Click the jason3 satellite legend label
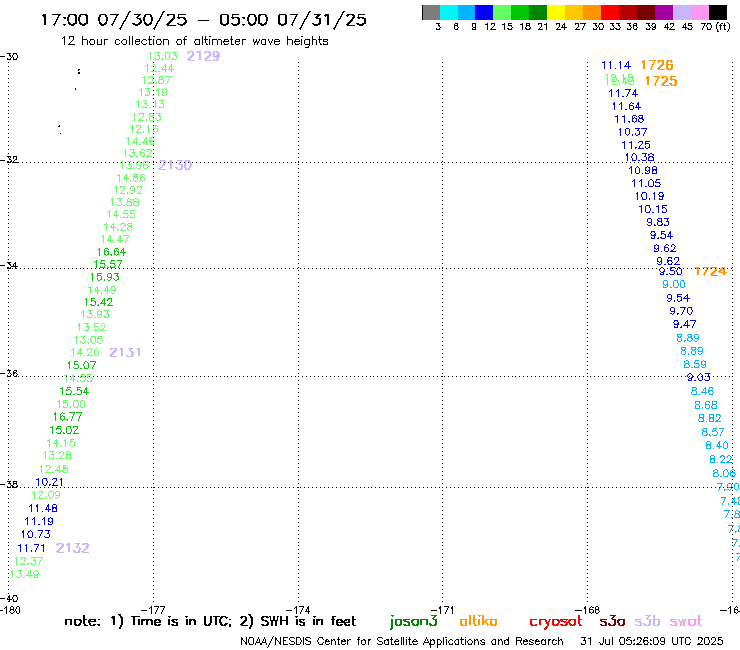Screen dimensions: 740x650 click(x=414, y=621)
